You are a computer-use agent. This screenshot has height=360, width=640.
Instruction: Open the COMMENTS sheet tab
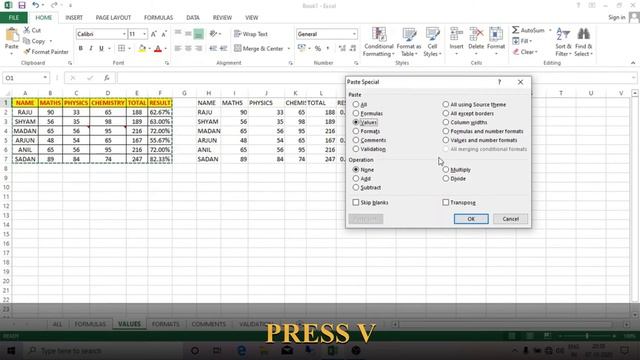tap(209, 324)
